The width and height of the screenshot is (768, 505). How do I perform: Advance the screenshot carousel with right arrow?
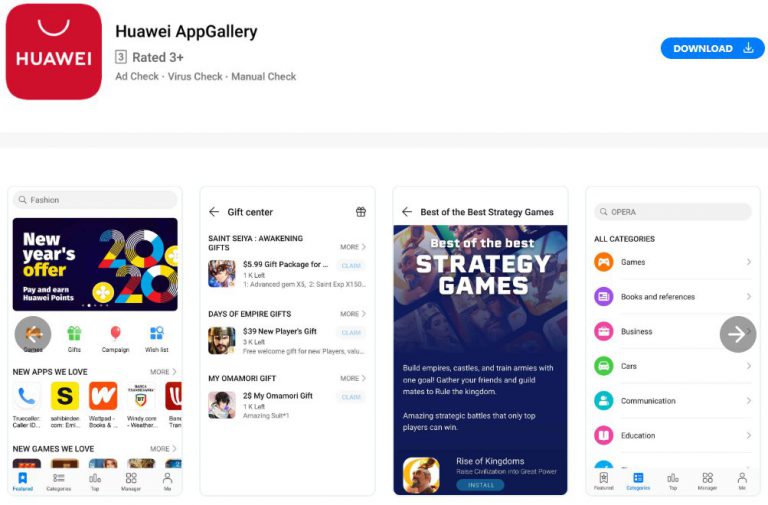[x=738, y=334]
